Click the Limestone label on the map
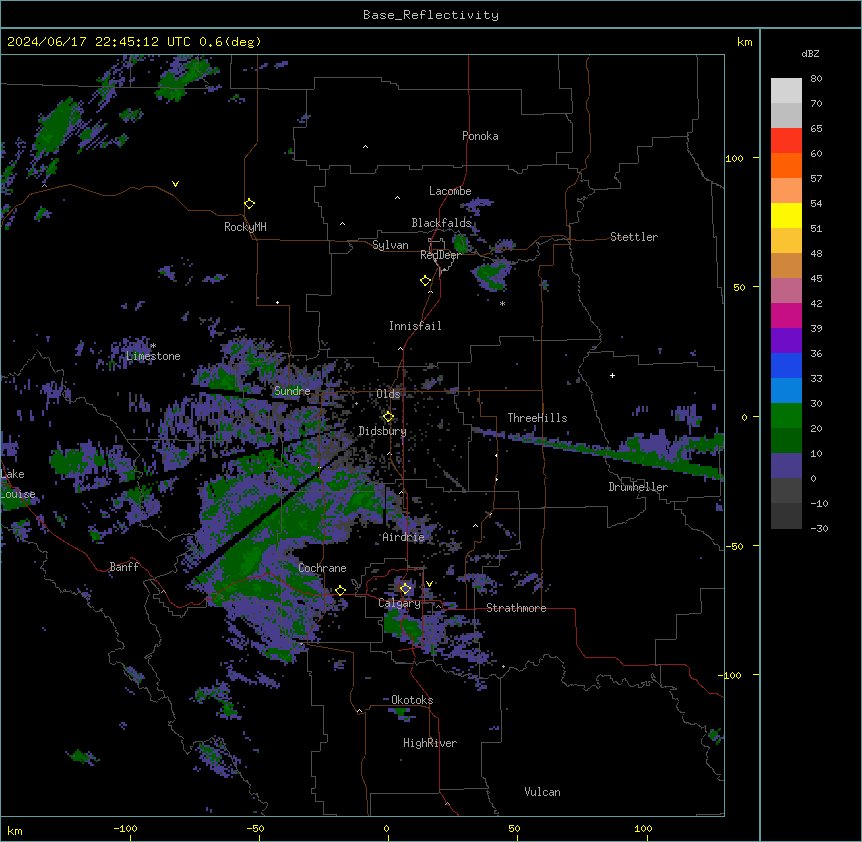 pos(153,356)
